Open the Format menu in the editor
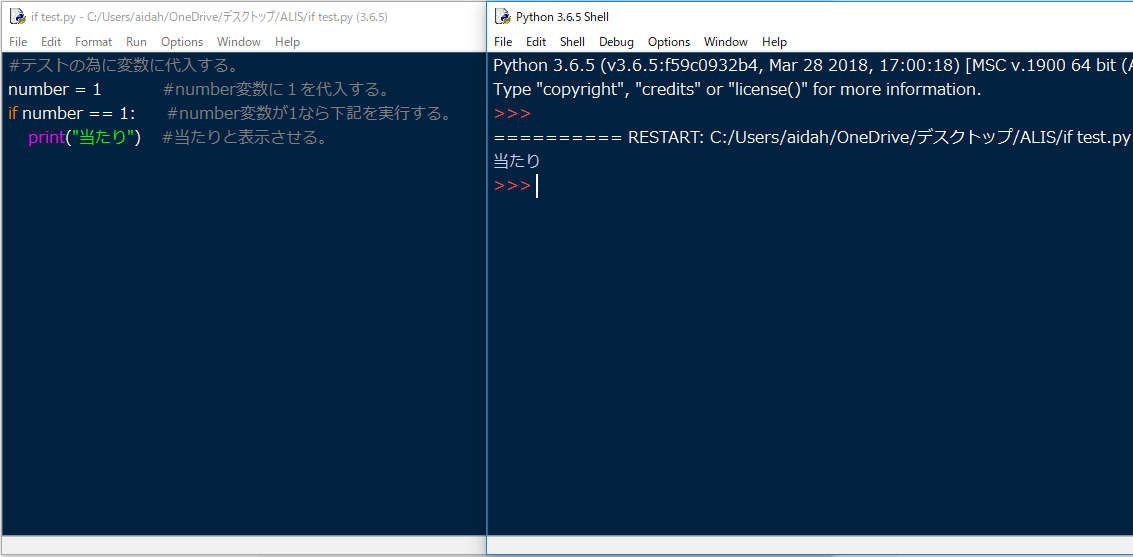1133x557 pixels. click(x=94, y=42)
